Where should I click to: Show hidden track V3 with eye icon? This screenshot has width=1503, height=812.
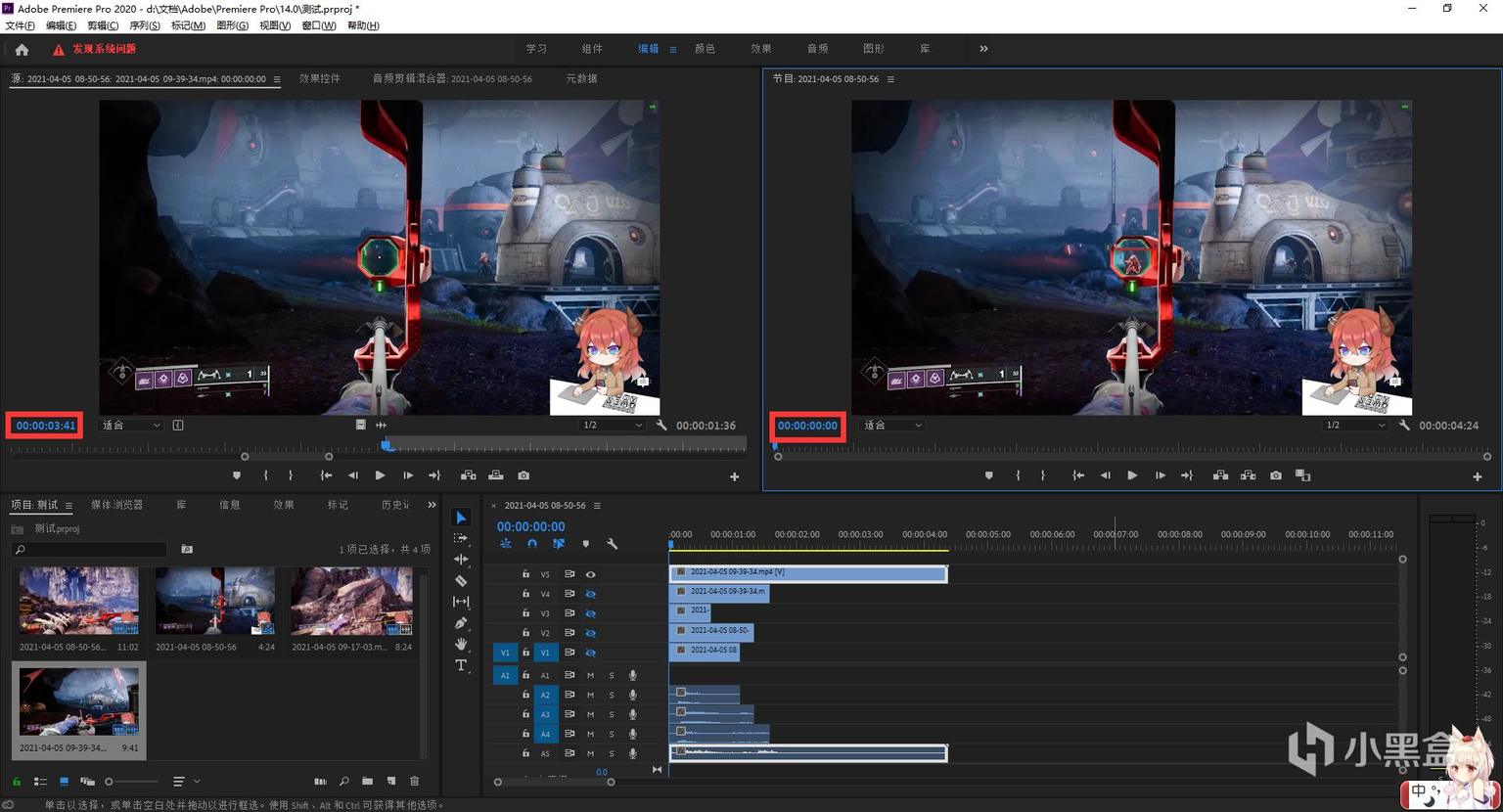pos(590,613)
